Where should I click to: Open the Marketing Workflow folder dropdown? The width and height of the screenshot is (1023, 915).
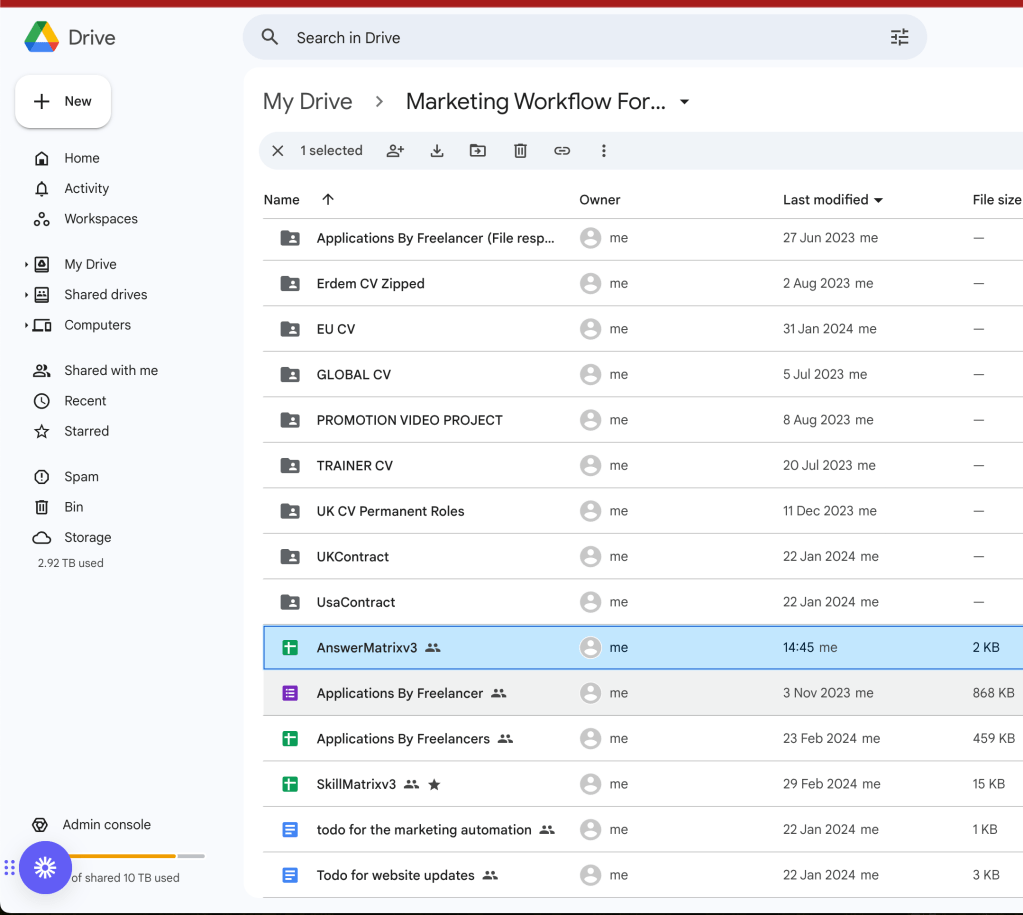pyautogui.click(x=684, y=102)
